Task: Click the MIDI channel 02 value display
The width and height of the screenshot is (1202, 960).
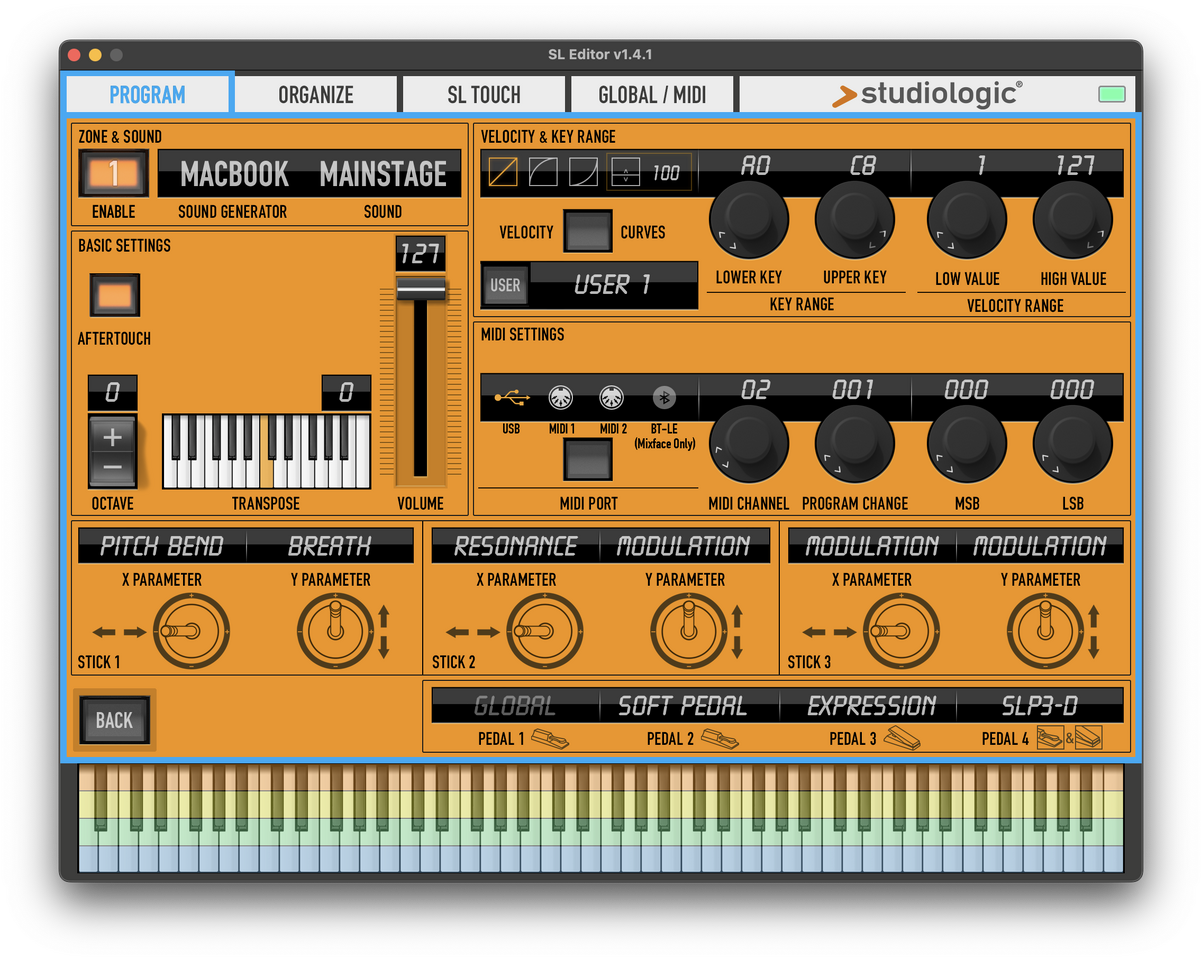Action: (x=755, y=390)
